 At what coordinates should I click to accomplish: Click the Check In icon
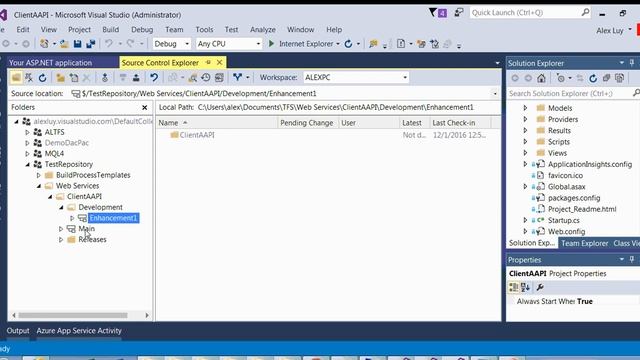pyautogui.click(x=136, y=78)
